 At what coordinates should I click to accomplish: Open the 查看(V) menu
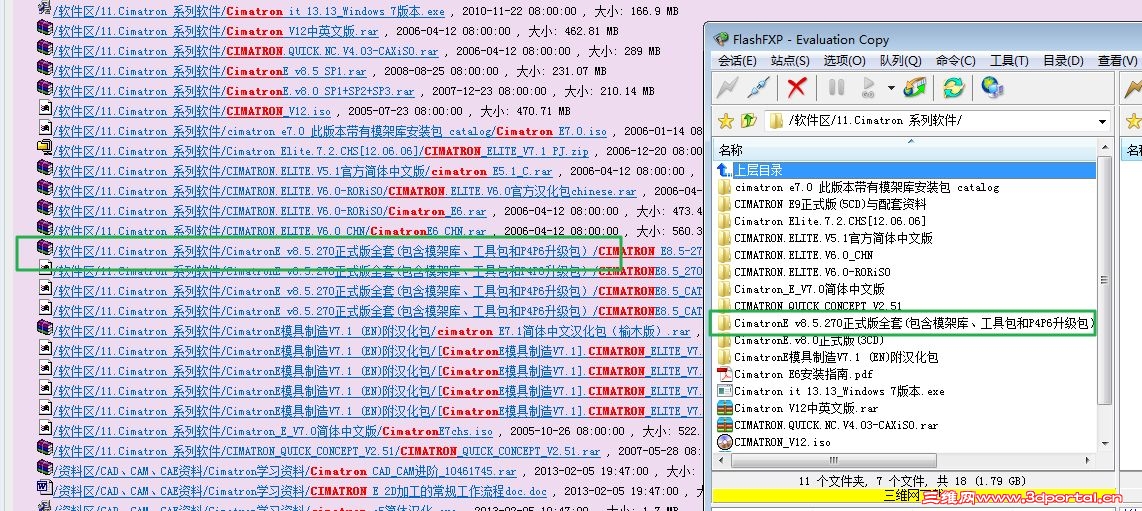point(1117,60)
